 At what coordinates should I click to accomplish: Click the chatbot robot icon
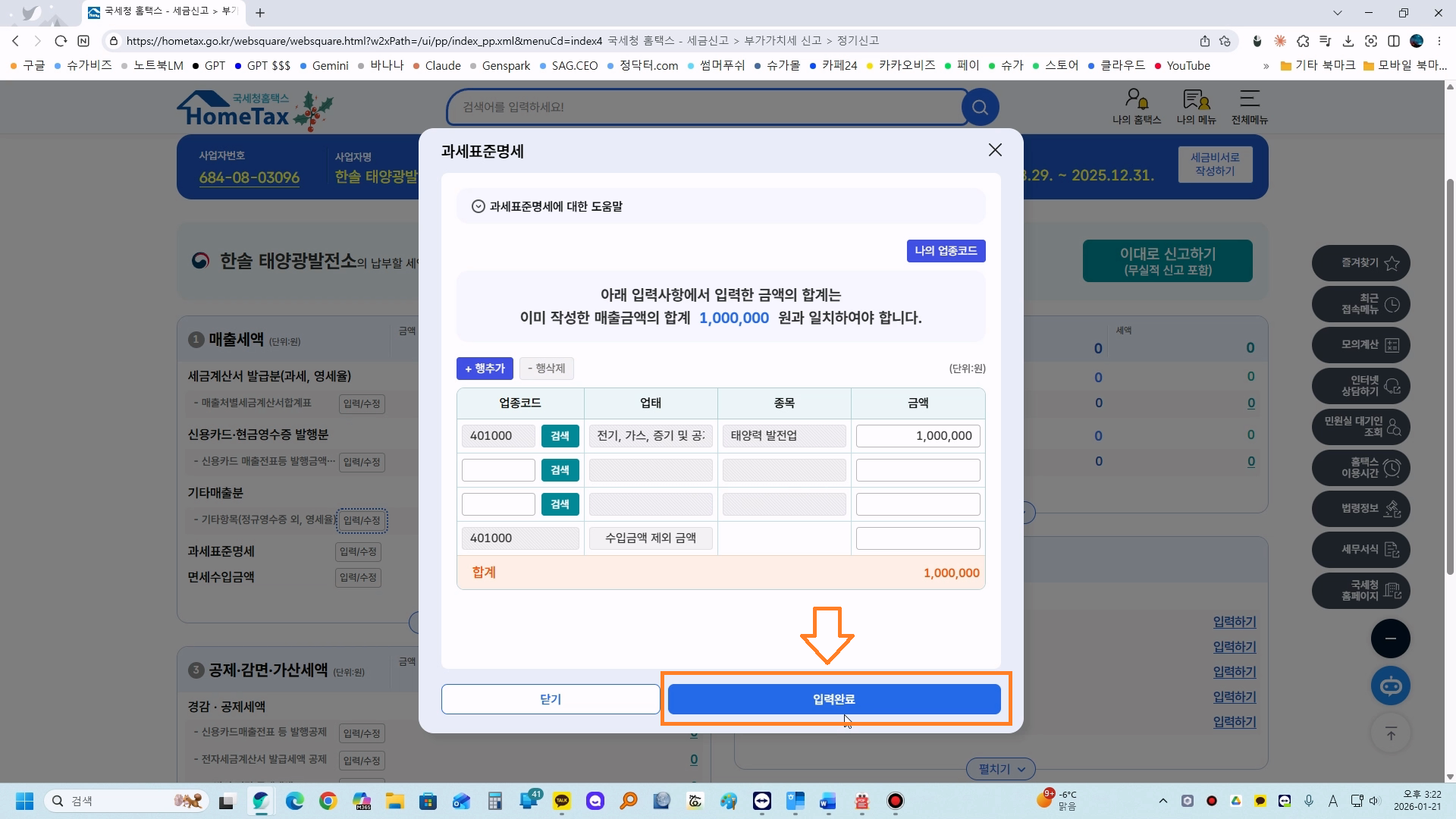(1390, 686)
